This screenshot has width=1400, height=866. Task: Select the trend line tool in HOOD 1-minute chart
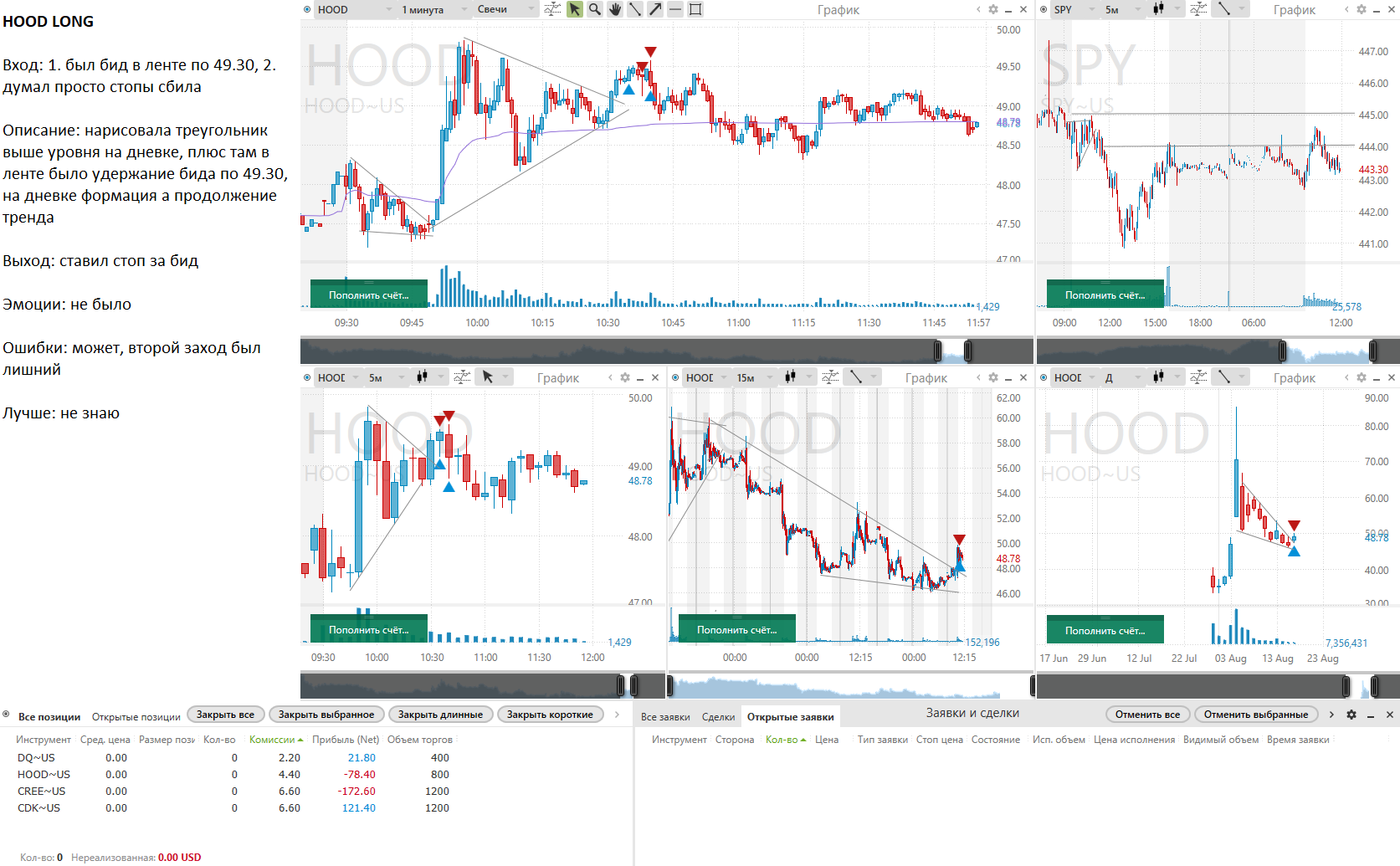[x=635, y=9]
